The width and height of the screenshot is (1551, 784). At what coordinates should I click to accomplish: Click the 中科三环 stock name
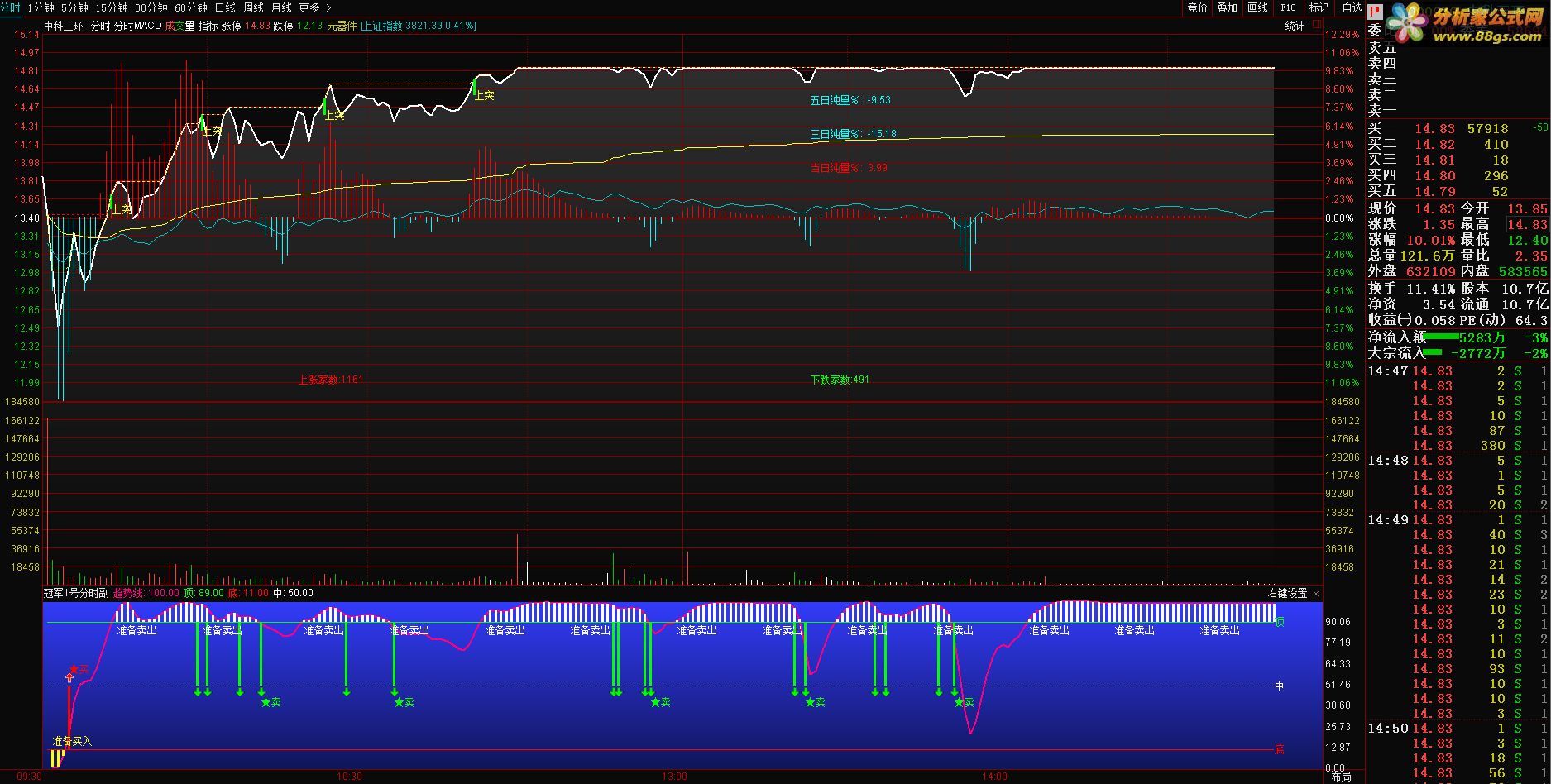coord(64,26)
